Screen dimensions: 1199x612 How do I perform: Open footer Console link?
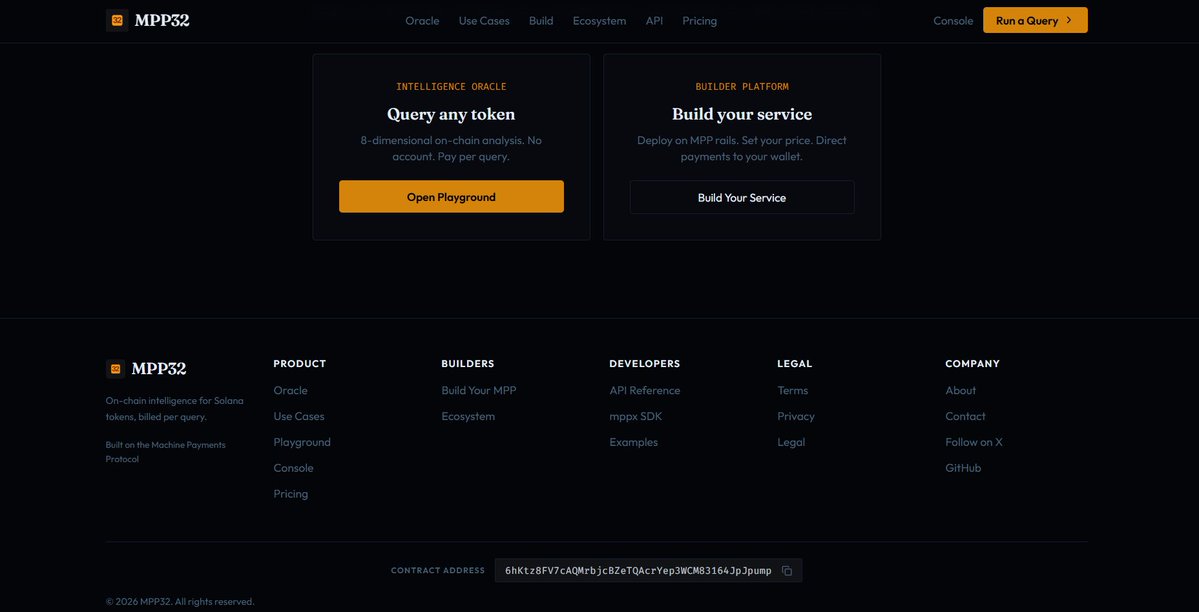click(x=294, y=468)
